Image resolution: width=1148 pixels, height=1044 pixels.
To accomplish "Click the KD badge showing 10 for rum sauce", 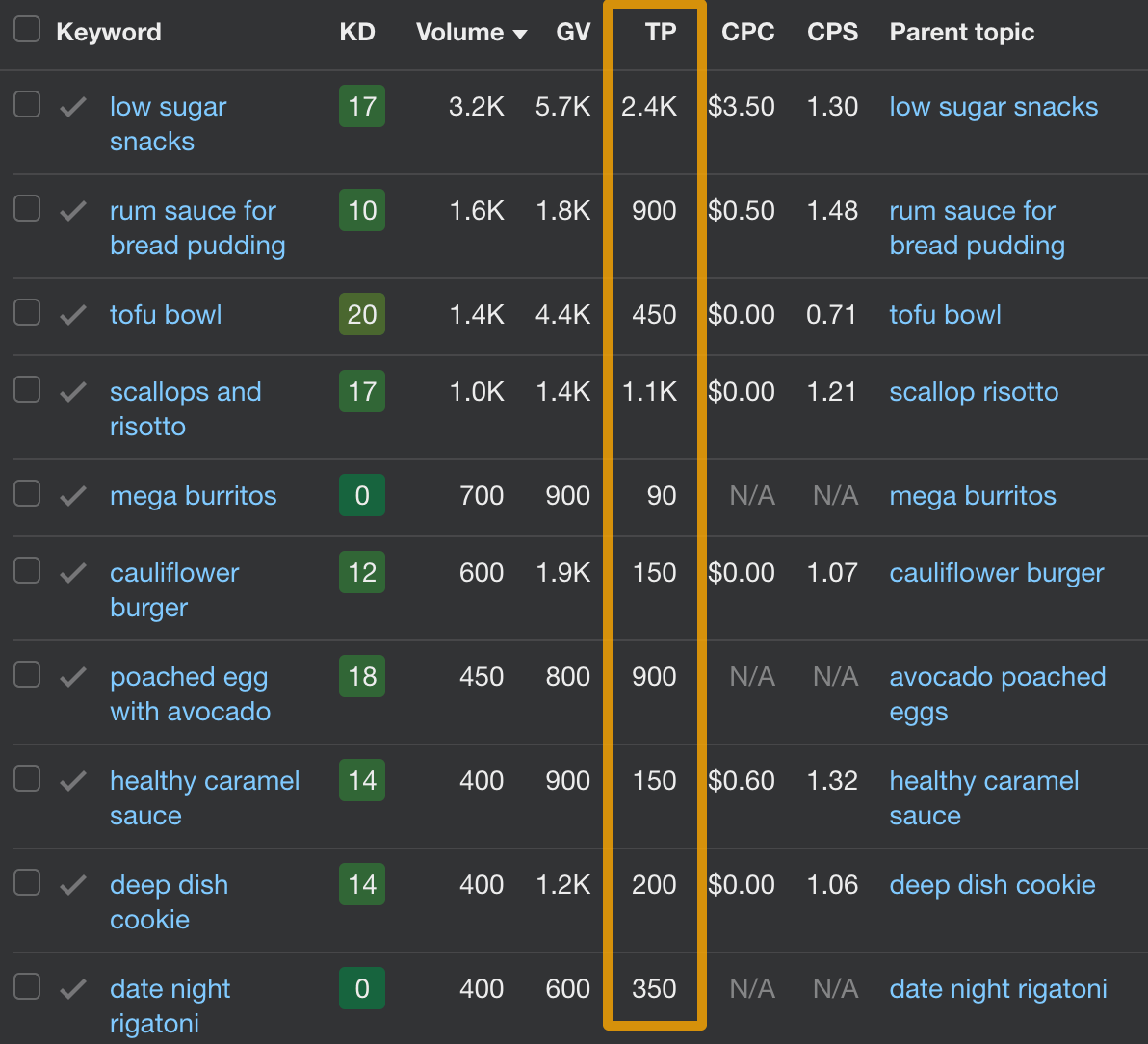I will [361, 210].
